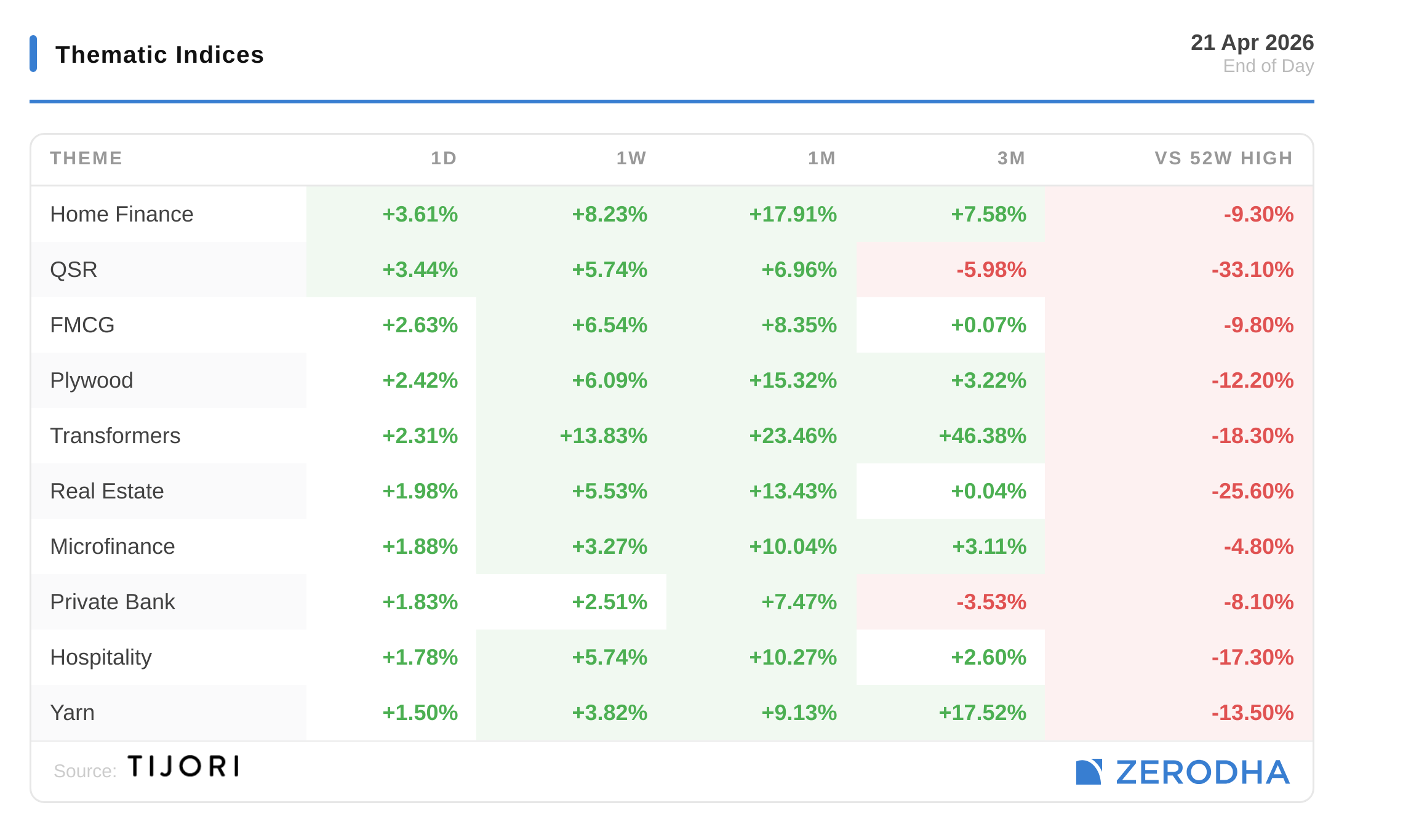Sort by the 3M column header
The width and height of the screenshot is (1403, 840).
point(1011,158)
